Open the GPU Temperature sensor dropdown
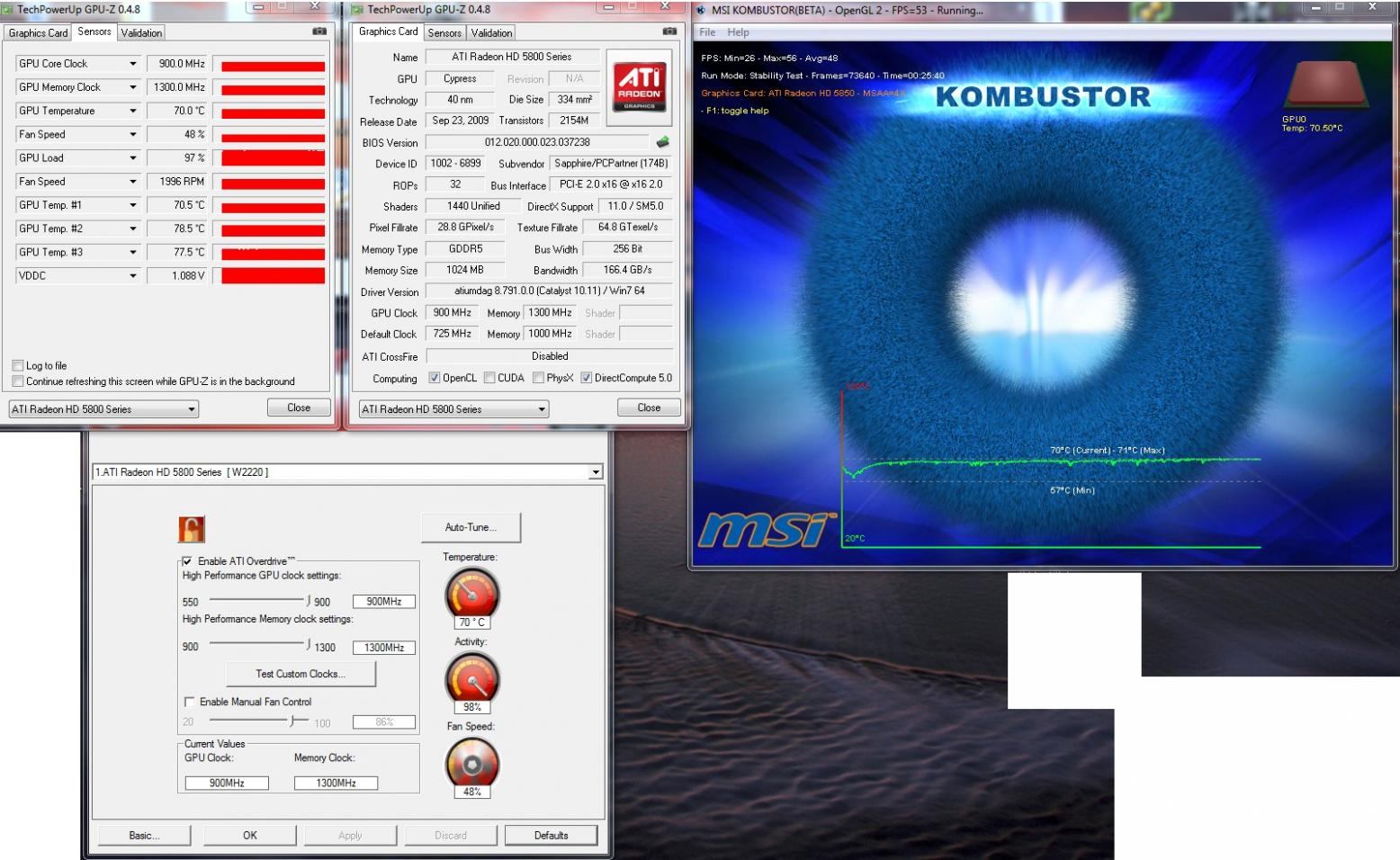This screenshot has height=860, width=1400. (133, 111)
